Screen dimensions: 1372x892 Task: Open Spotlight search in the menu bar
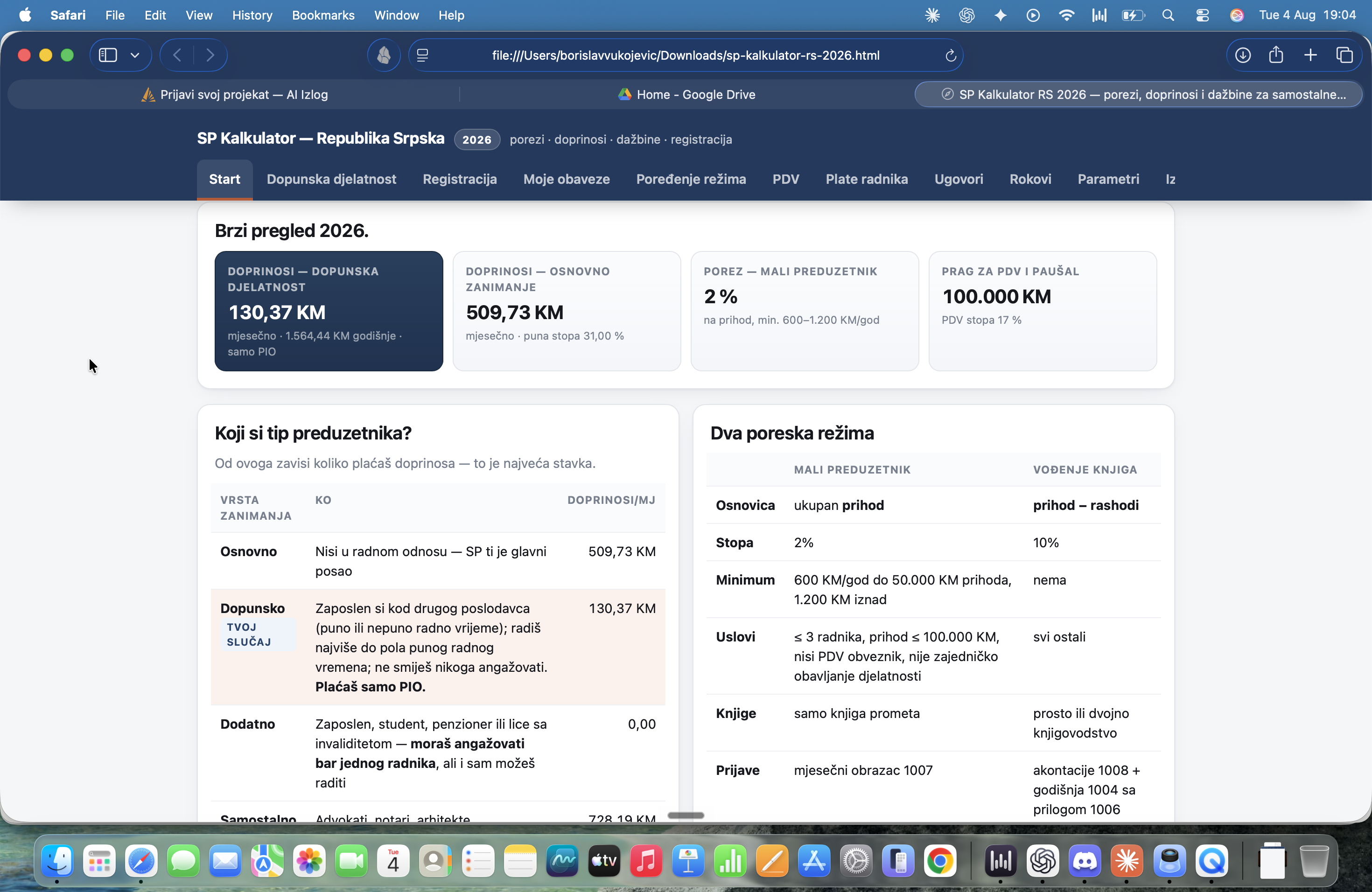1168,15
